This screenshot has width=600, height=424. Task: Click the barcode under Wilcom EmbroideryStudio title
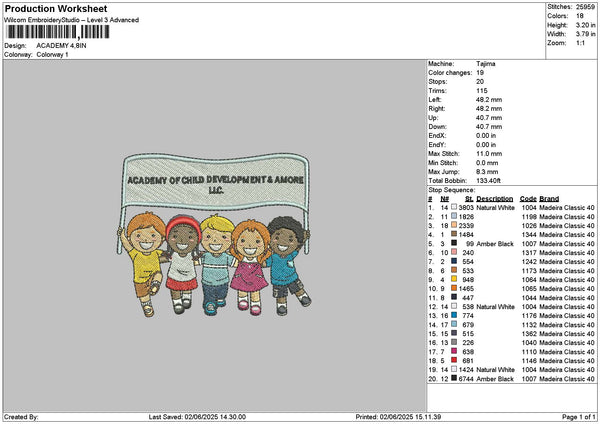point(58,32)
